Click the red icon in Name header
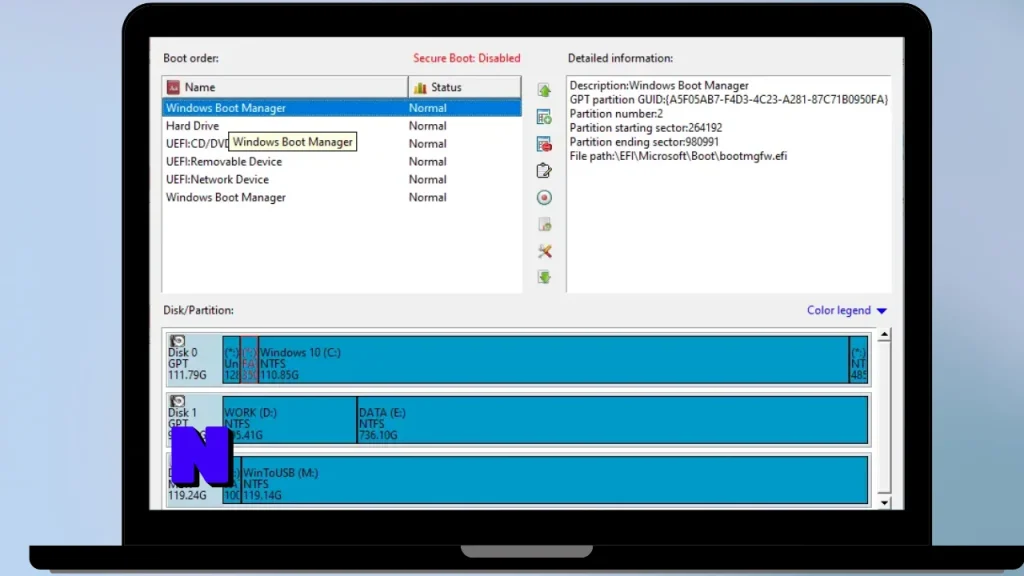 coord(173,87)
